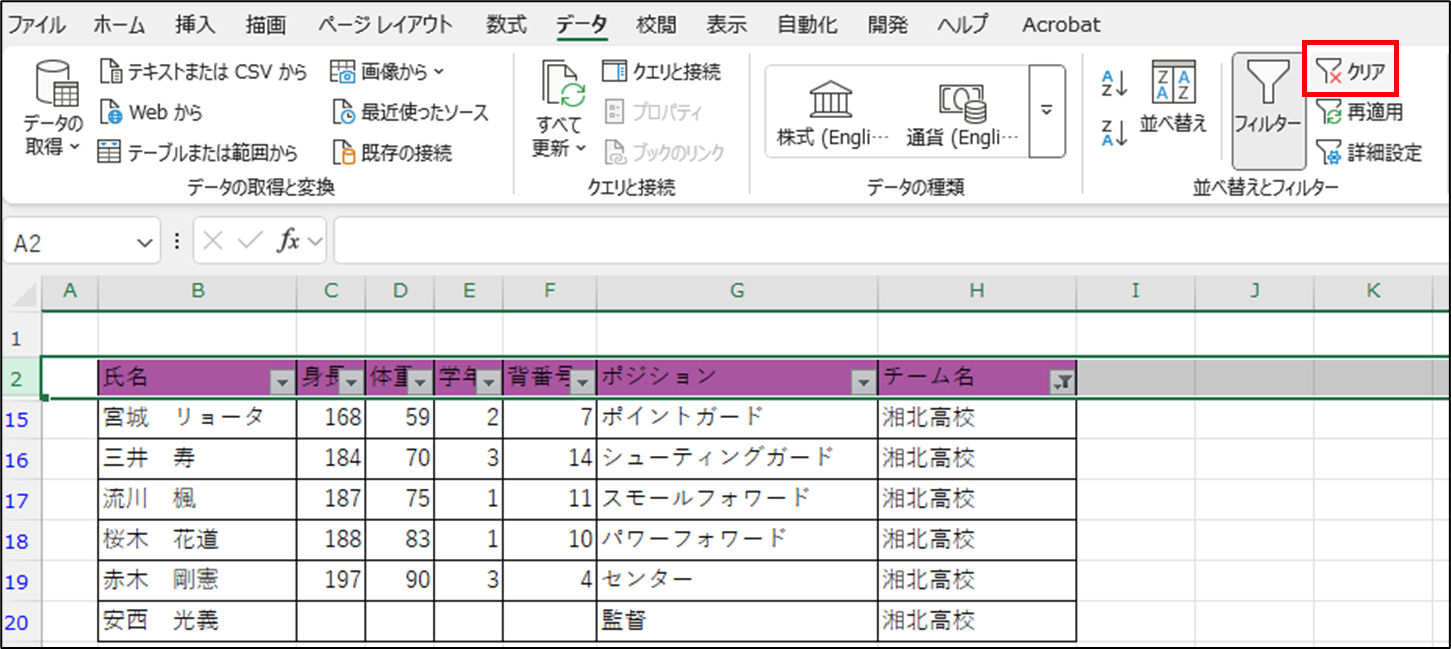Viewport: 1451px width, 649px height.
Task: Open the 氏名 column filter dropdown
Action: click(282, 381)
